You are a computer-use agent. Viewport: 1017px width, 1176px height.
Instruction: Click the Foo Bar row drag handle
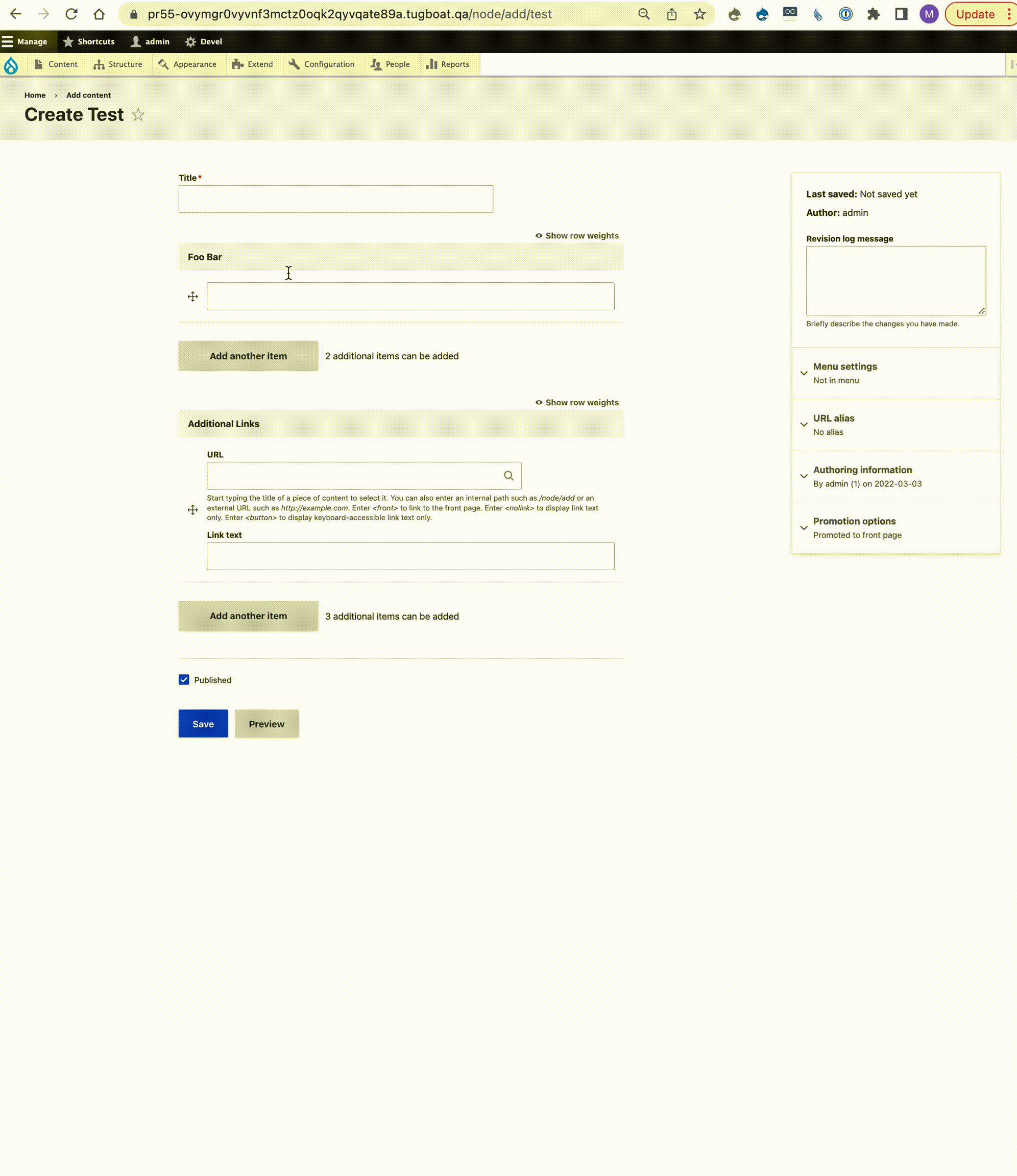click(x=193, y=297)
